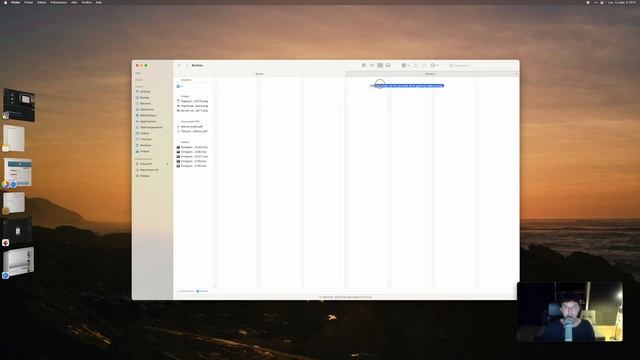Click the Vidéos group header in file list
This screenshot has width=640, height=360.
coord(185,142)
